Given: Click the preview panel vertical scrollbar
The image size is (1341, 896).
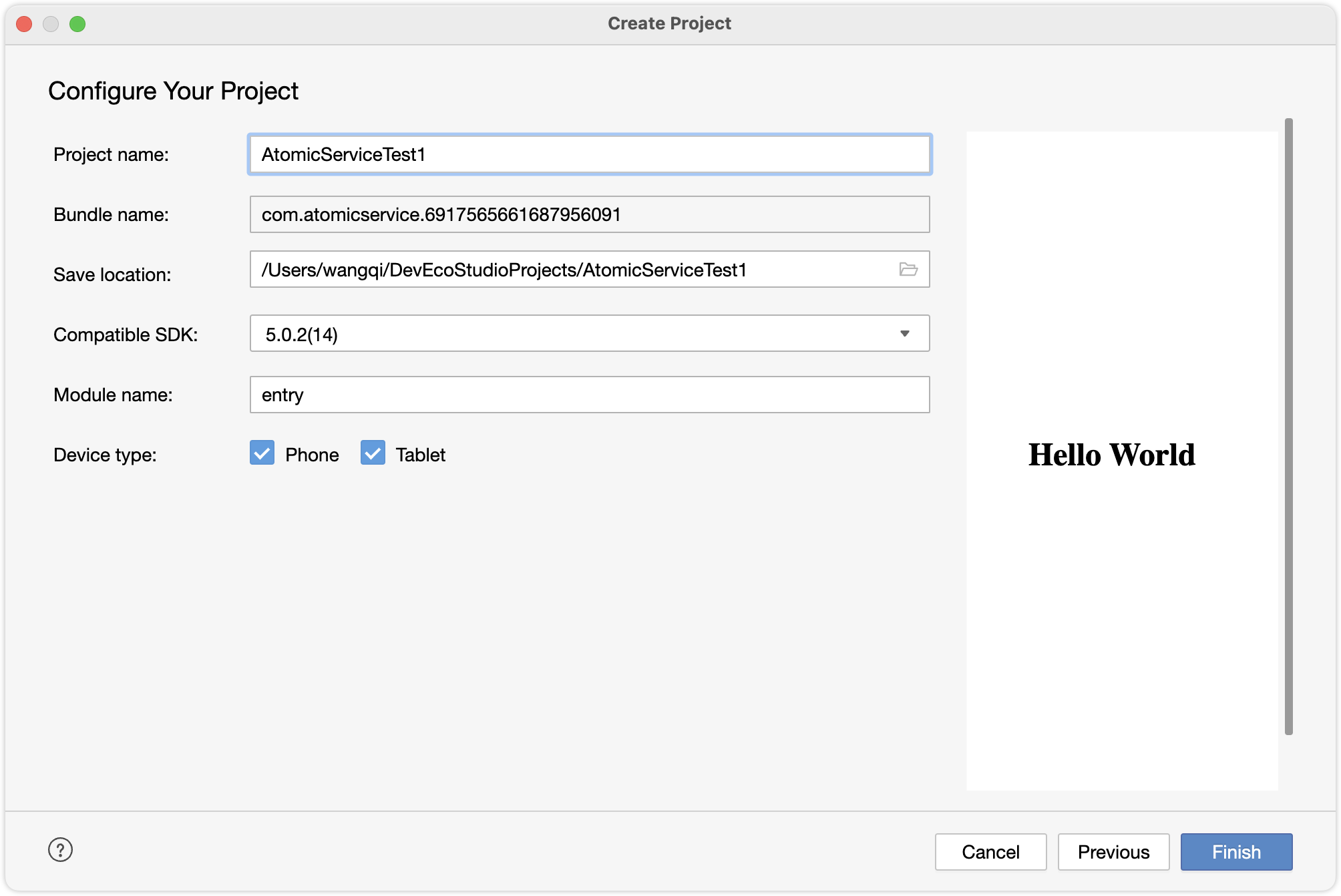Looking at the screenshot, I should 1288,427.
